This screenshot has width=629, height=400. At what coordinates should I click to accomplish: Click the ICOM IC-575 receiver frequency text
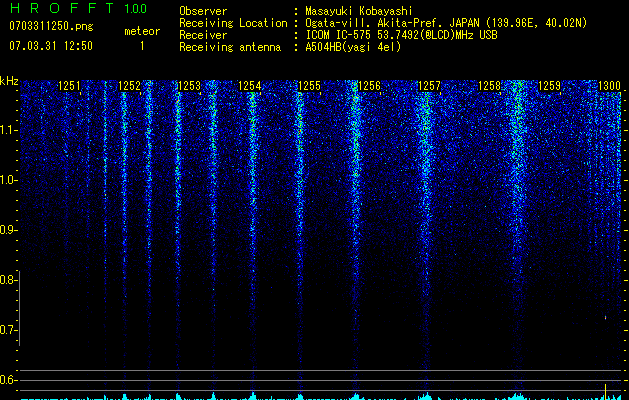[x=401, y=35]
